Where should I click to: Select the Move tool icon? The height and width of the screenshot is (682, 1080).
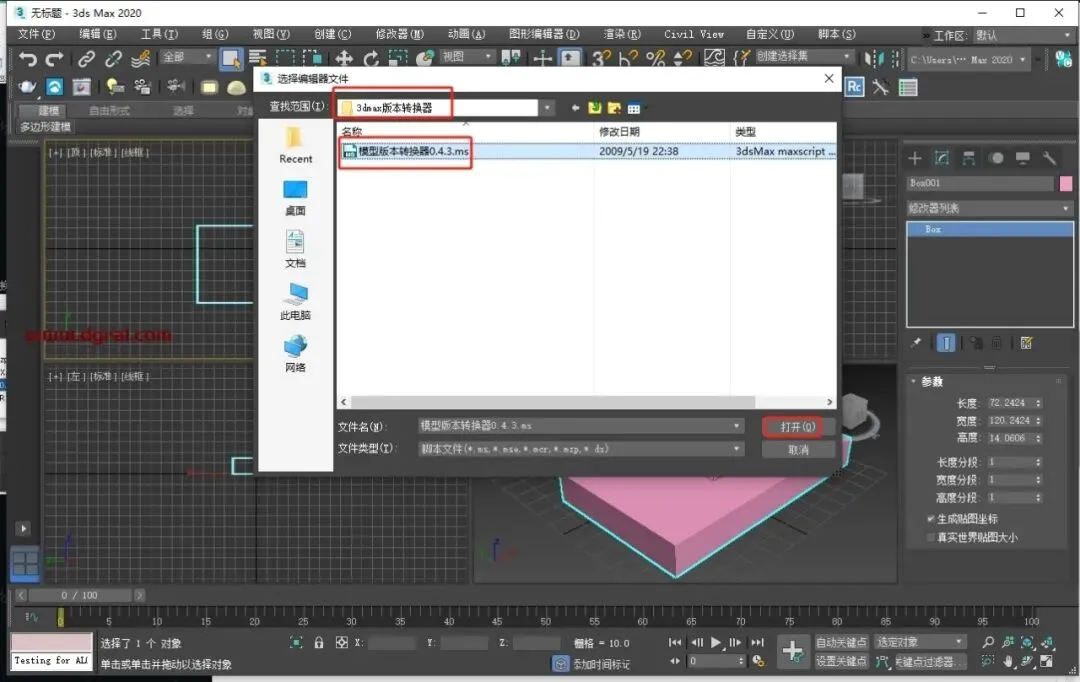(343, 59)
